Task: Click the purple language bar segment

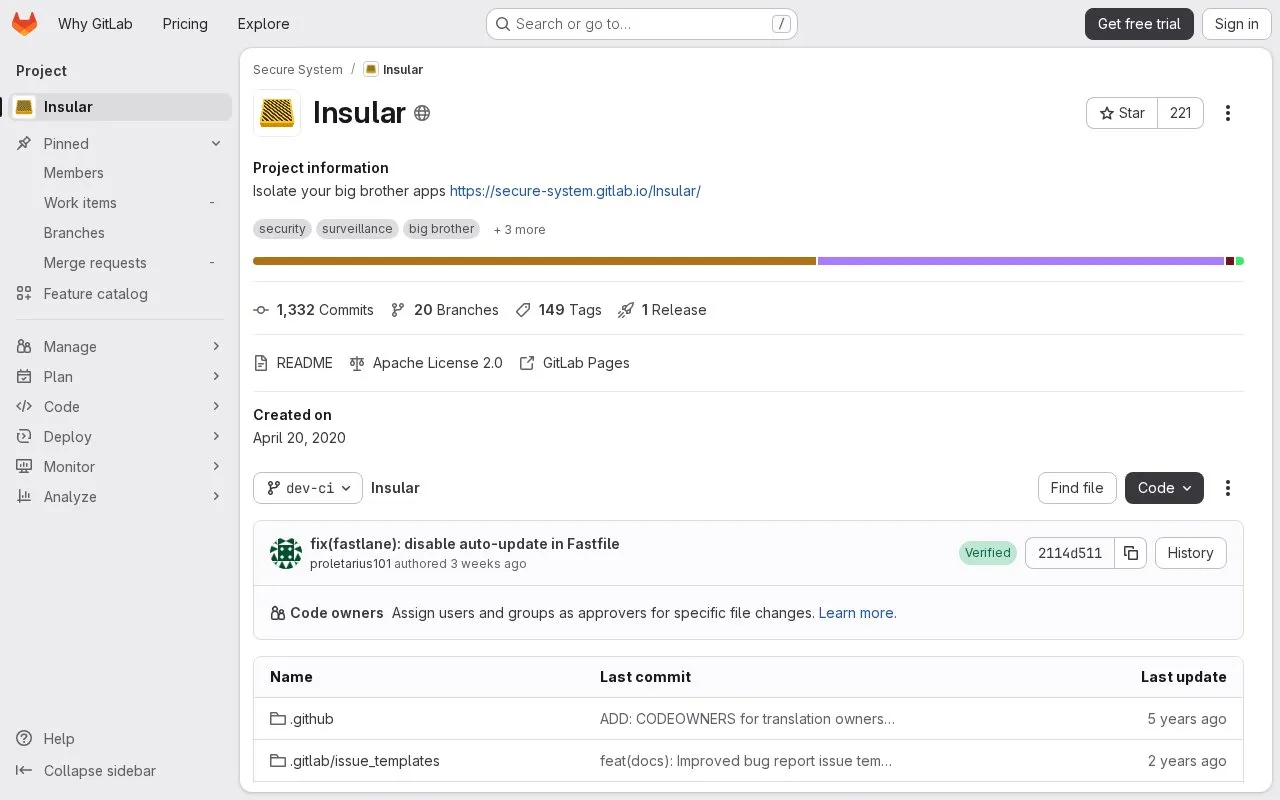Action: 1021,261
